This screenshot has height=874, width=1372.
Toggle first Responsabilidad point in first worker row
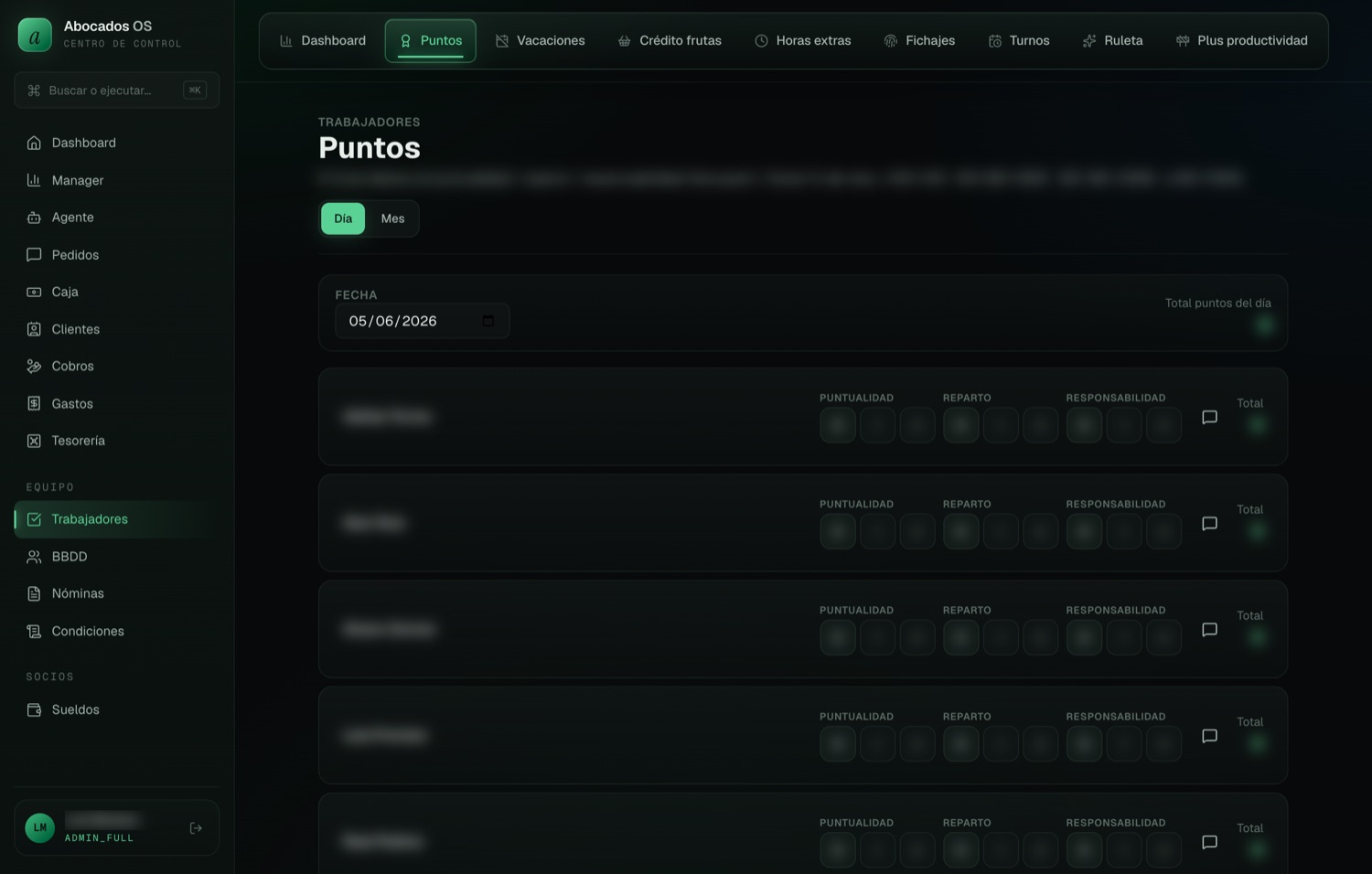[x=1084, y=425]
